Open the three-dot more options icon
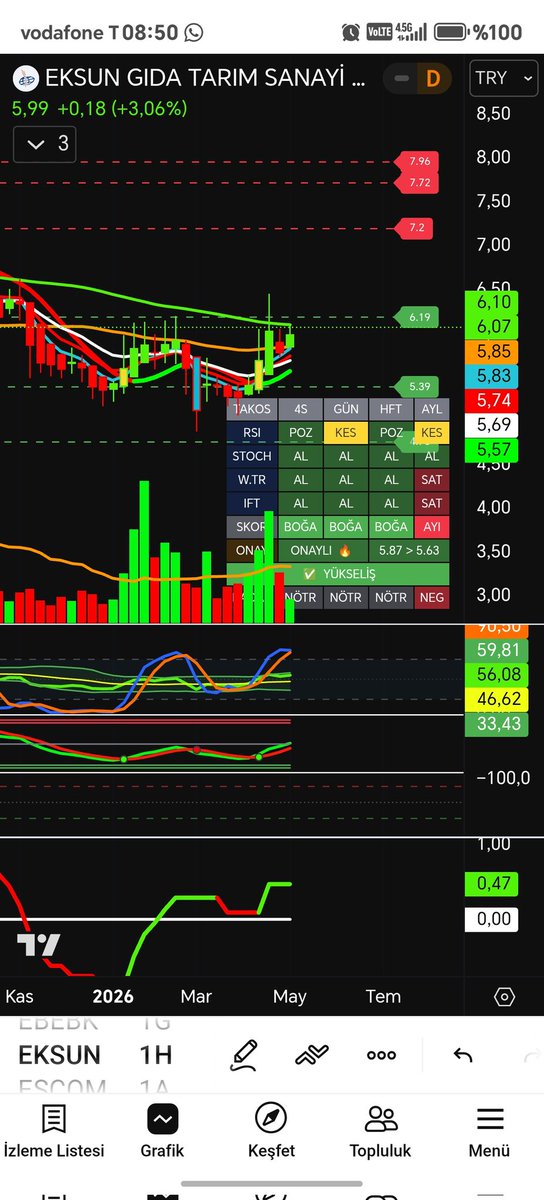Viewport: 544px width, 1200px height. (x=381, y=1055)
